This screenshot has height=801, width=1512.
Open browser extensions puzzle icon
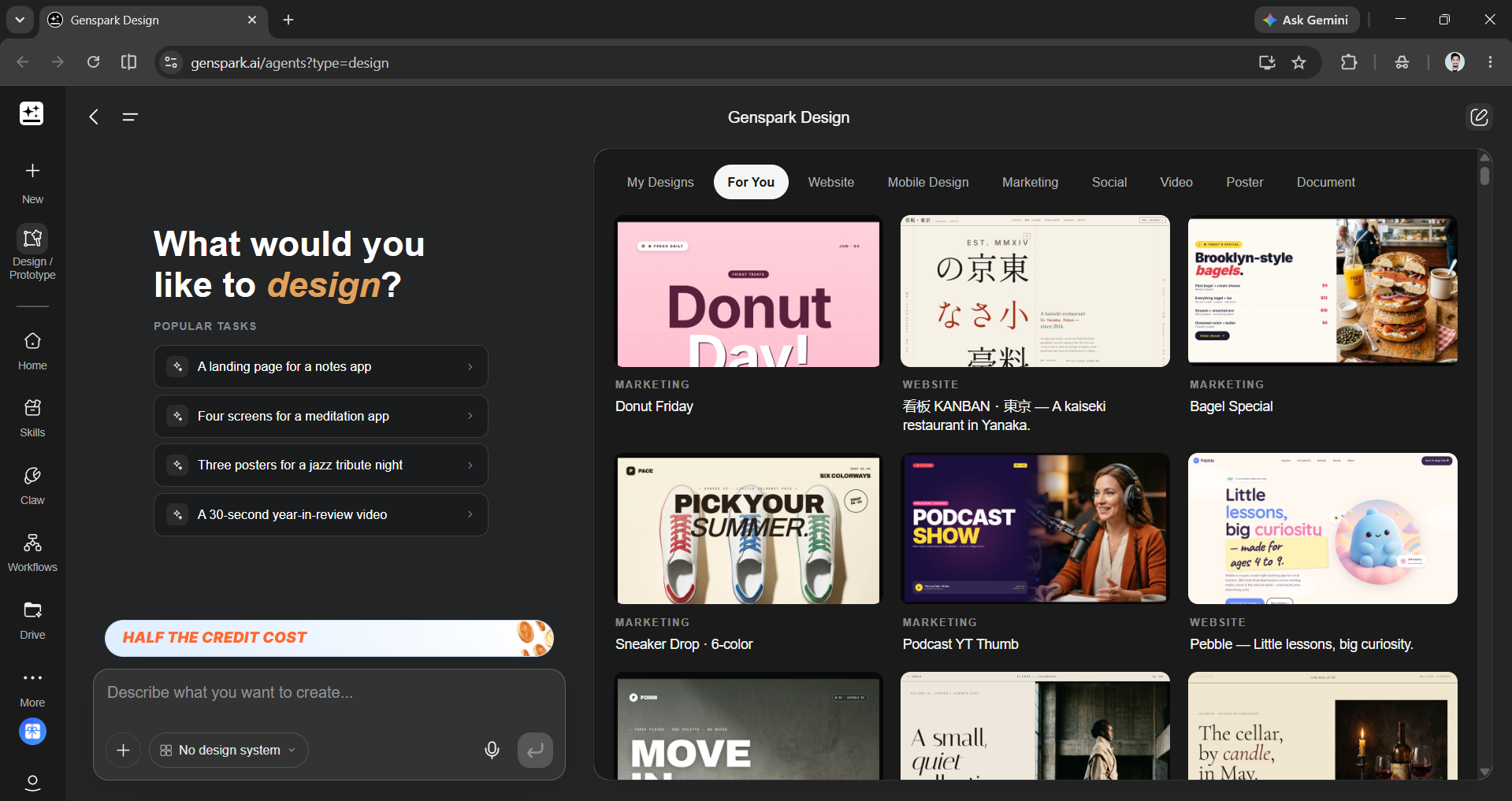click(x=1349, y=62)
